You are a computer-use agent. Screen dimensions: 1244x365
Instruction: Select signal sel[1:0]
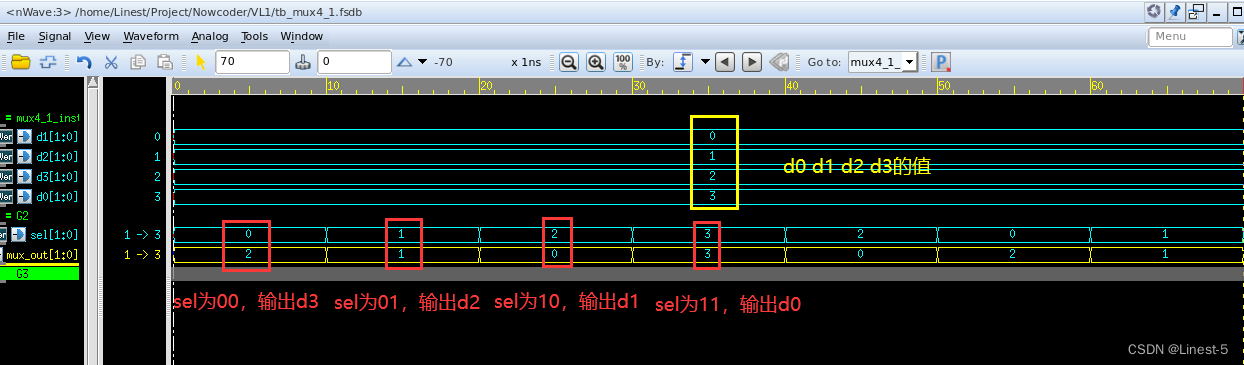coord(55,235)
